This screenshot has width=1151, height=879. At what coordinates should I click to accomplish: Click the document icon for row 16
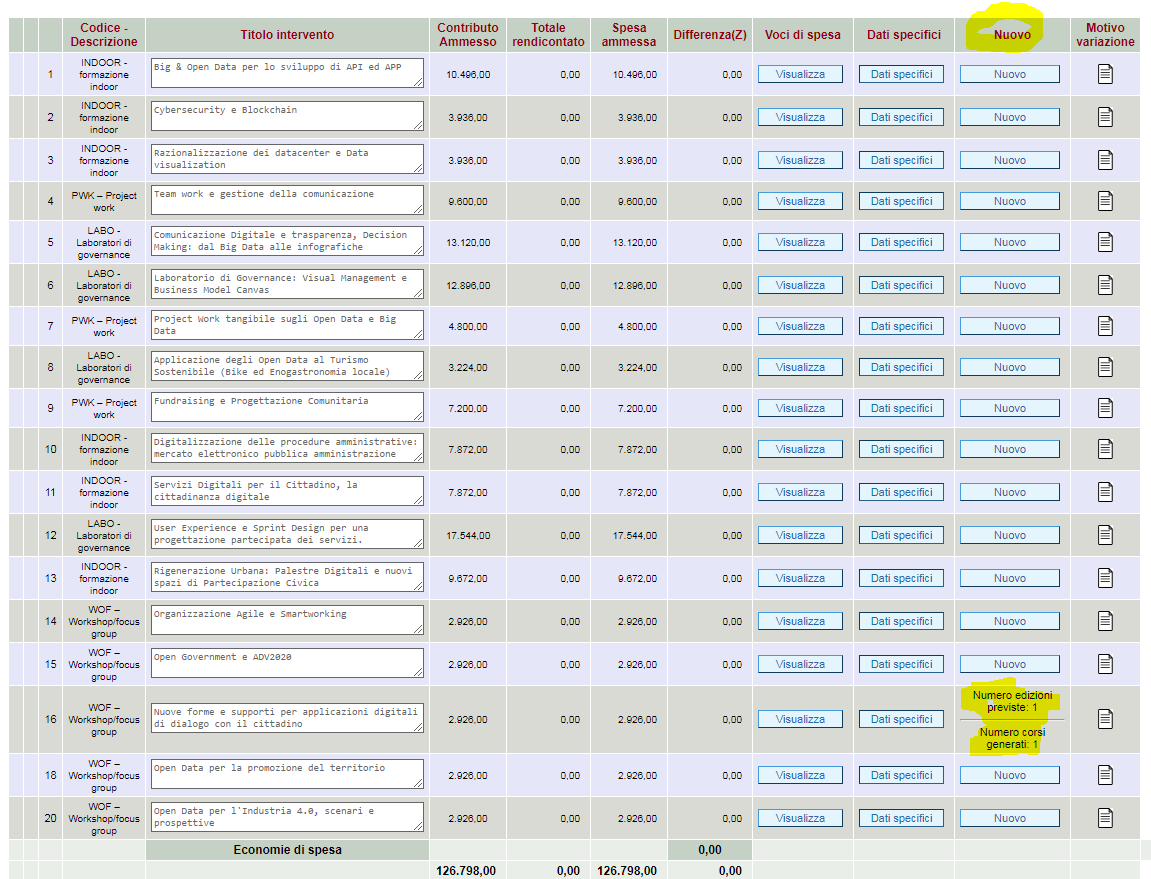click(x=1105, y=719)
